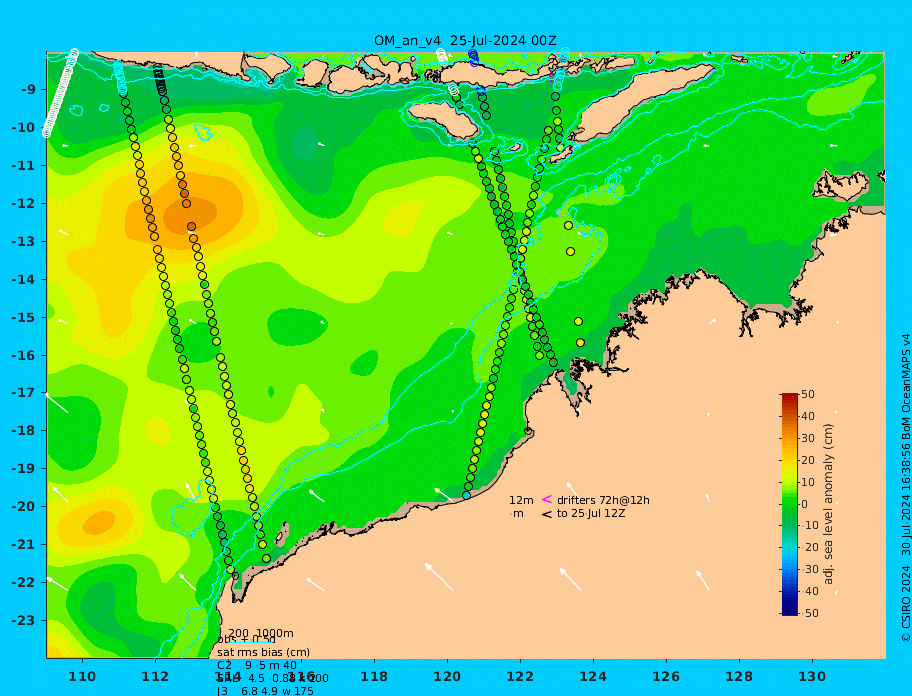The height and width of the screenshot is (696, 912).
Task: Pick the dark red top of the colorbar
Action: coord(789,398)
